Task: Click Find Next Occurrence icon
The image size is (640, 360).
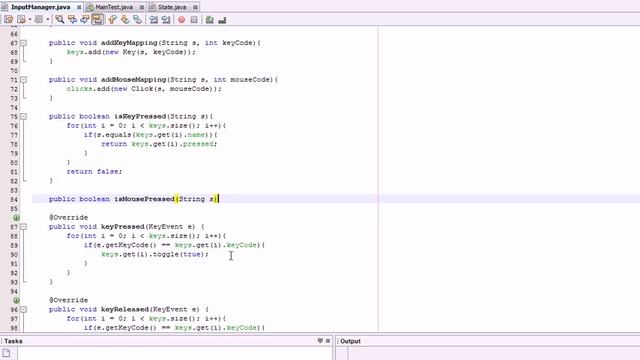Action: coord(84,19)
